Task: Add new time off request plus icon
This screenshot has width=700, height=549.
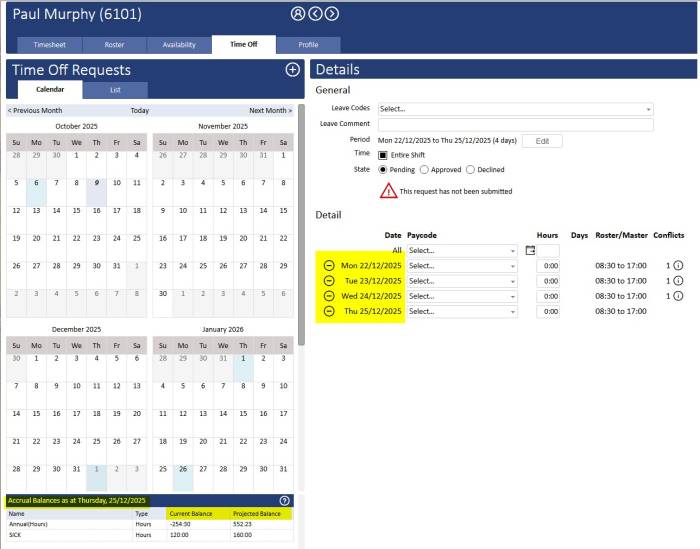Action: [x=292, y=69]
